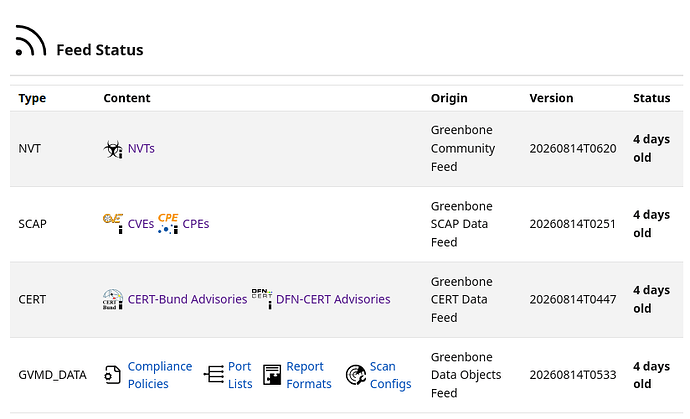Select the CERT type cell
Image resolution: width=690 pixels, height=419 pixels.
pyautogui.click(x=32, y=299)
